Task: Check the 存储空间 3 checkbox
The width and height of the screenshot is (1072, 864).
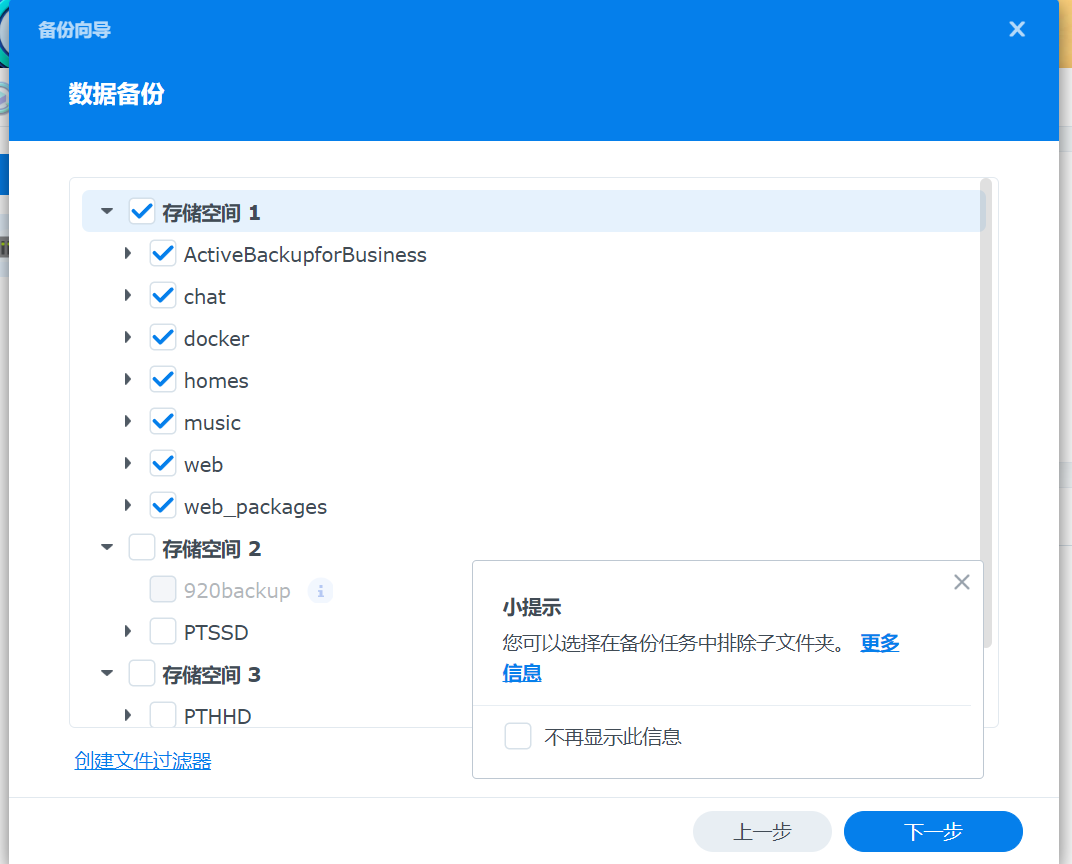Action: 142,673
